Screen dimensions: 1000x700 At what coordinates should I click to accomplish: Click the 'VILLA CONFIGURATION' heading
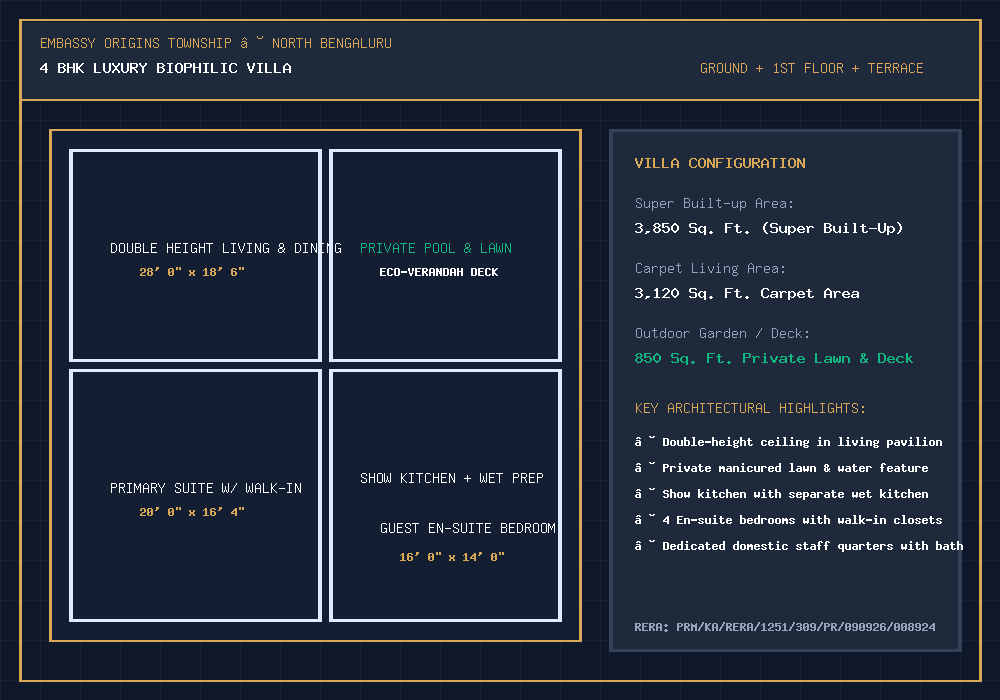720,163
